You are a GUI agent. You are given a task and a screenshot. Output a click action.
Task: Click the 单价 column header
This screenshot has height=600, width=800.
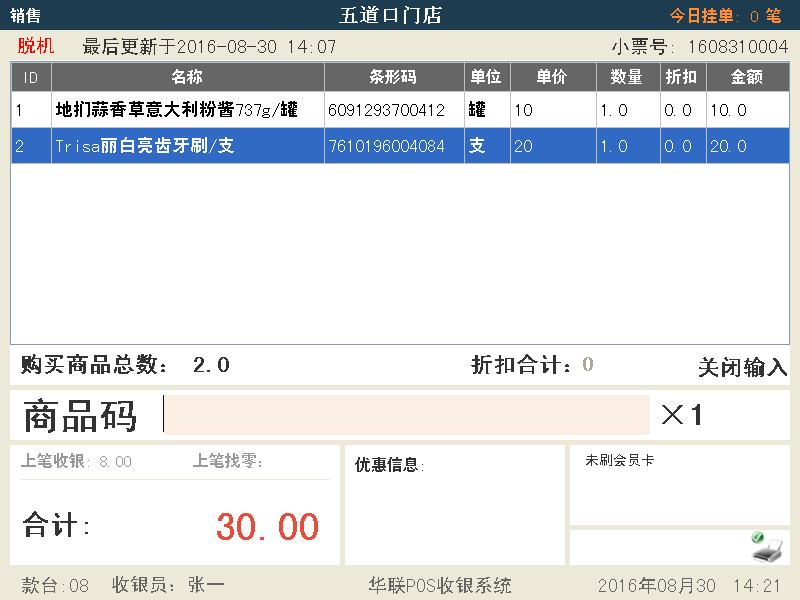click(552, 77)
